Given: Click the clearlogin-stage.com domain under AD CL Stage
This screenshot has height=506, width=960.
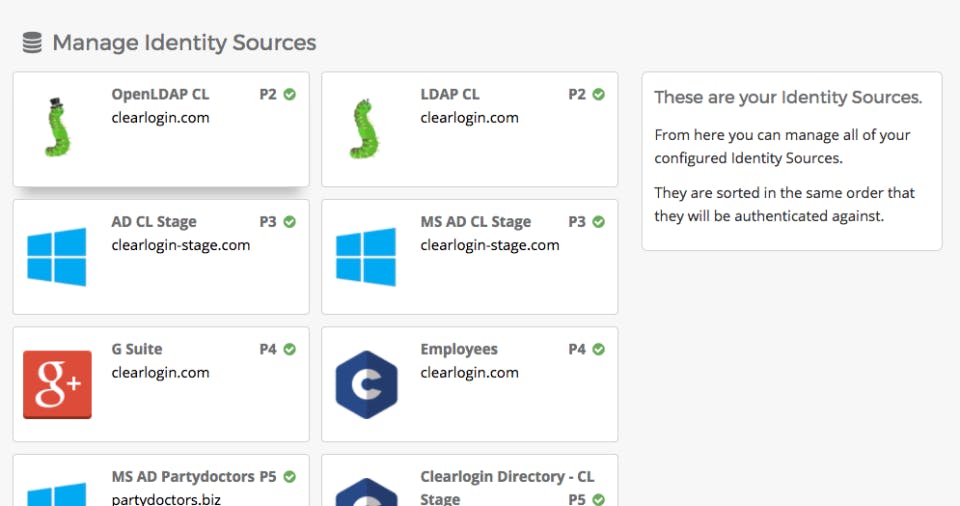Looking at the screenshot, I should (181, 245).
